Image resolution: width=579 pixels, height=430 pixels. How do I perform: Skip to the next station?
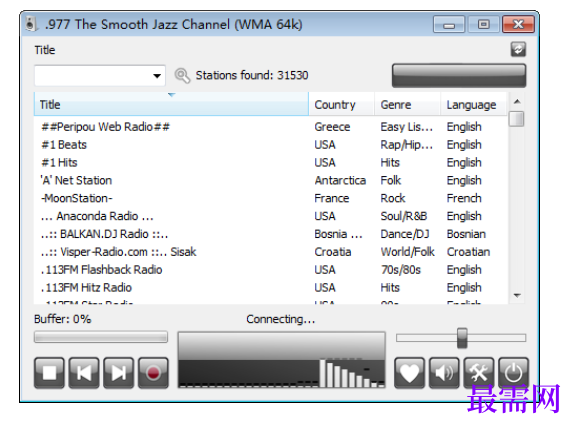(x=119, y=372)
